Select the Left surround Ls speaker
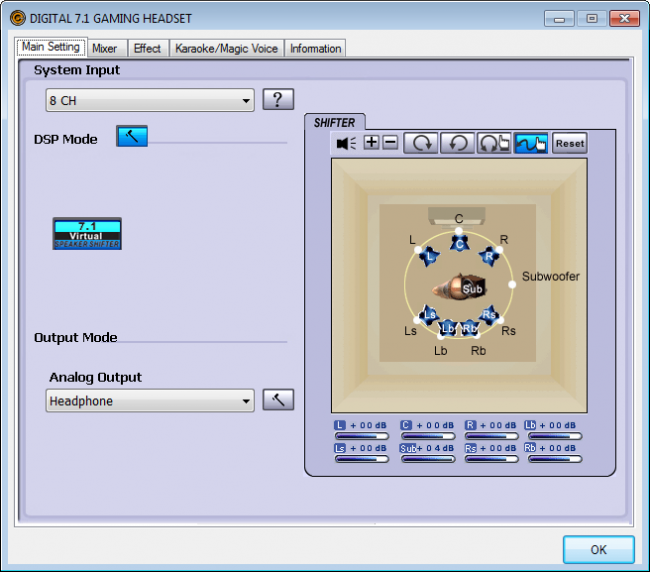Screen dimensions: 650x572 point(429,315)
